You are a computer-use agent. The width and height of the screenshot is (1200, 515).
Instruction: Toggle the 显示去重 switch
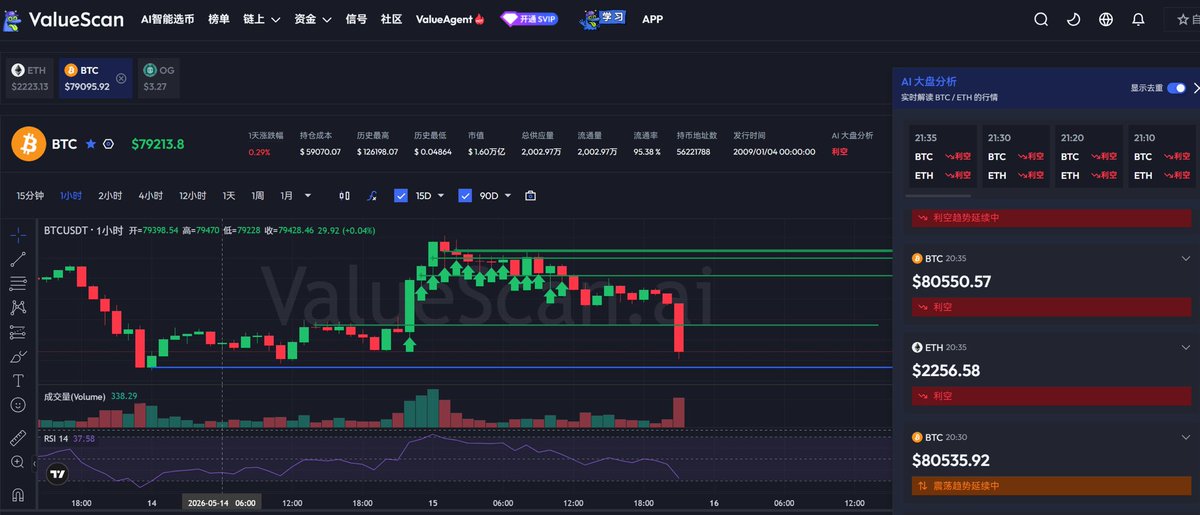tap(1176, 88)
